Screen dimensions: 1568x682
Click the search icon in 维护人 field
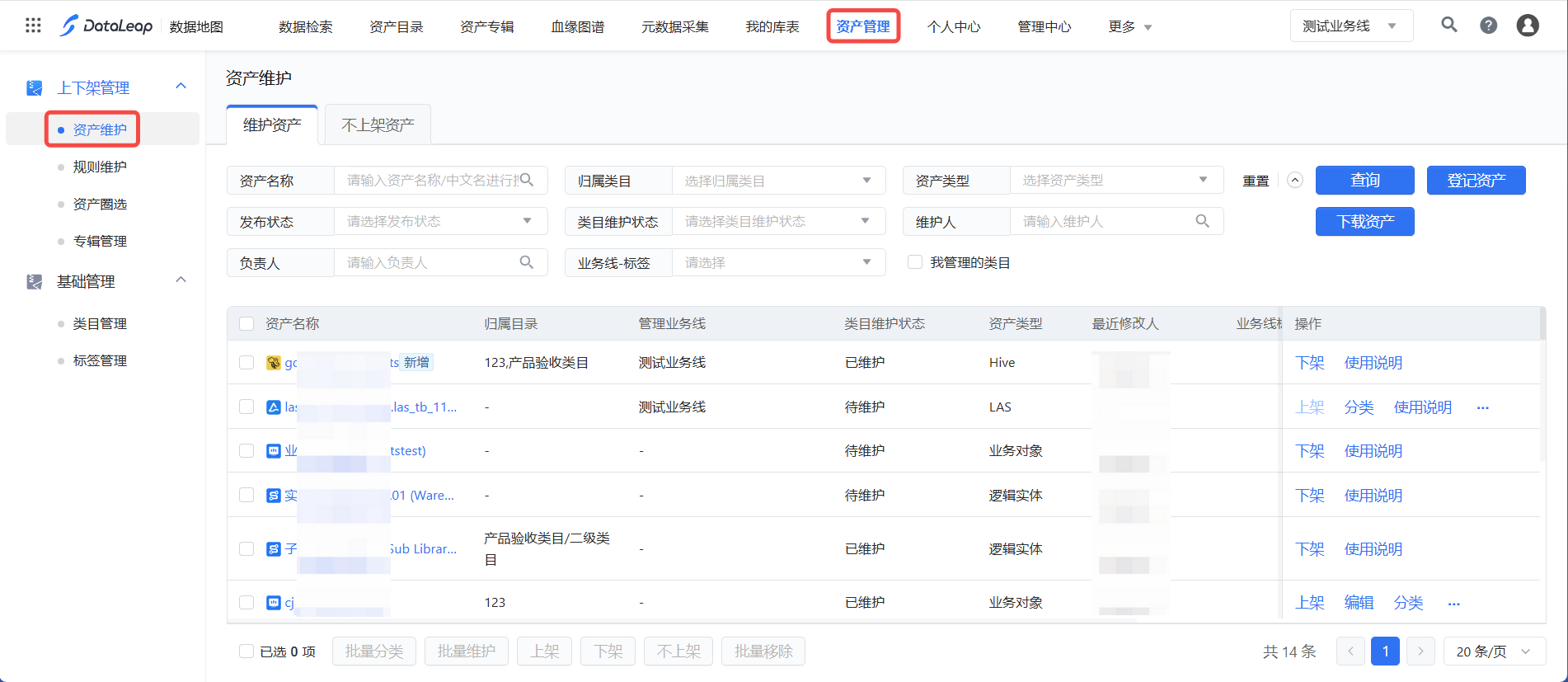click(1202, 221)
